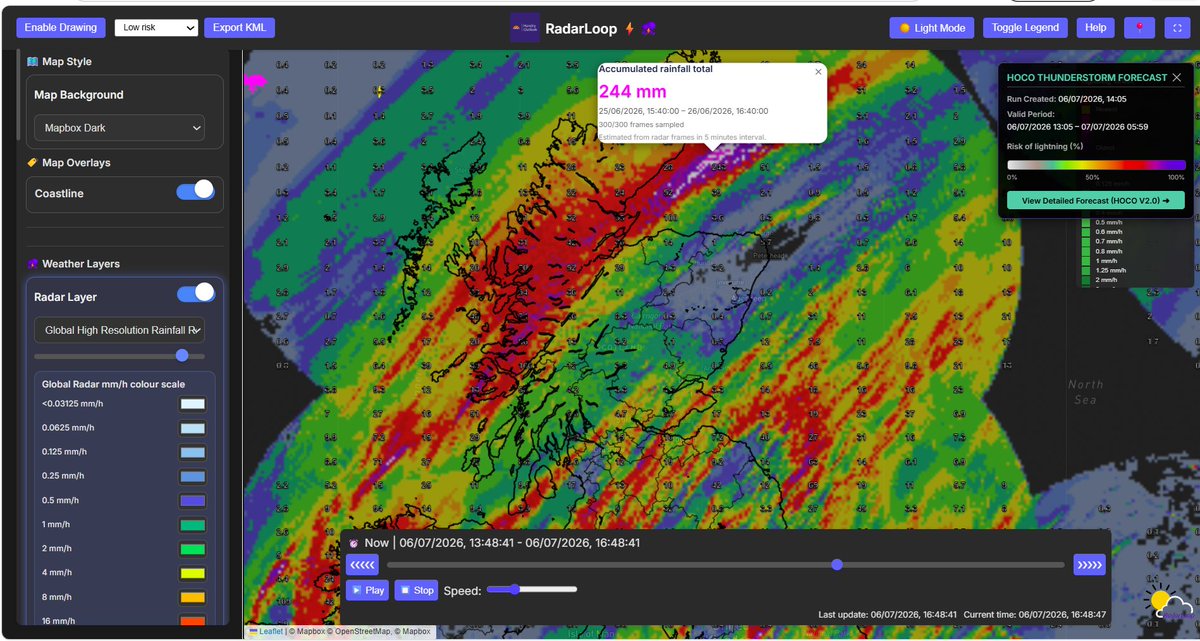Screen dimensions: 1200x641
Task: Step forward with the forward arrows button
Action: (1090, 565)
